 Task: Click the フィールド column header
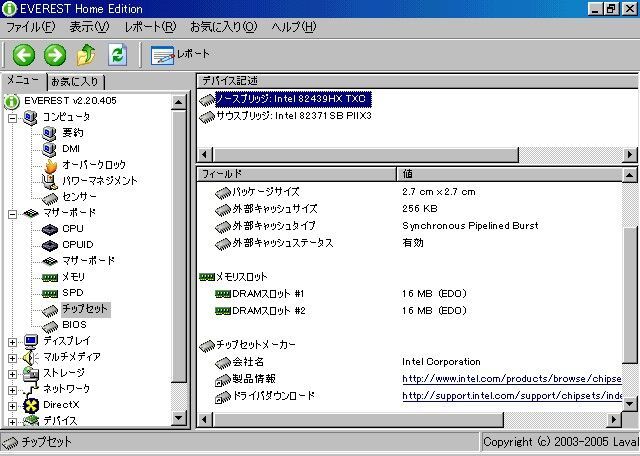(x=296, y=174)
